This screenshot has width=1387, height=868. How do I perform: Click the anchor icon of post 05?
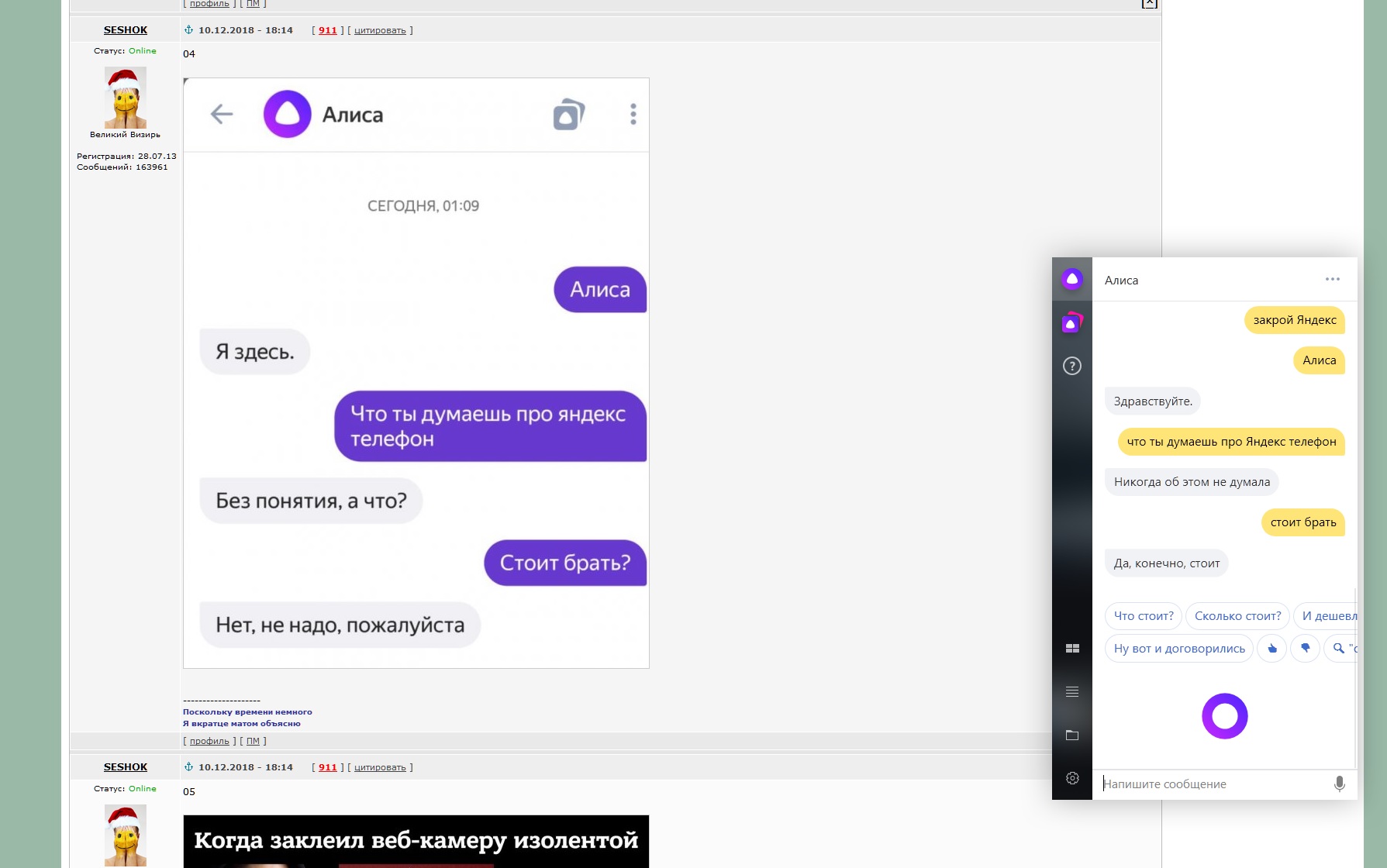tap(188, 767)
